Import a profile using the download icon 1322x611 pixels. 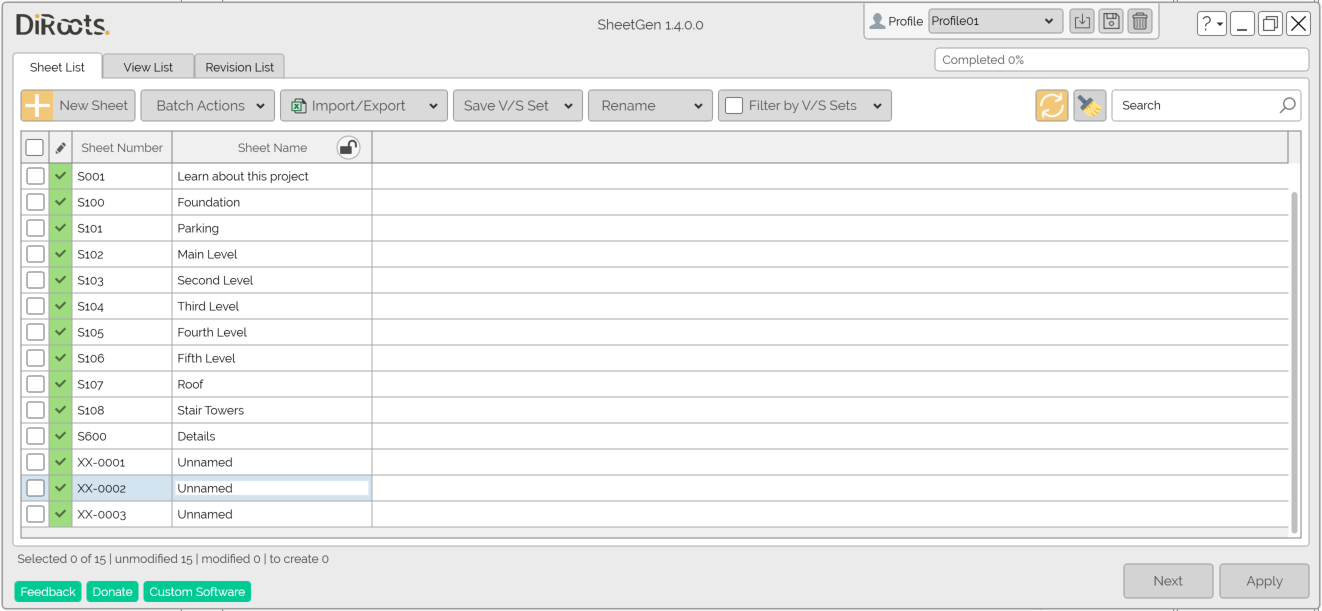[x=1081, y=20]
